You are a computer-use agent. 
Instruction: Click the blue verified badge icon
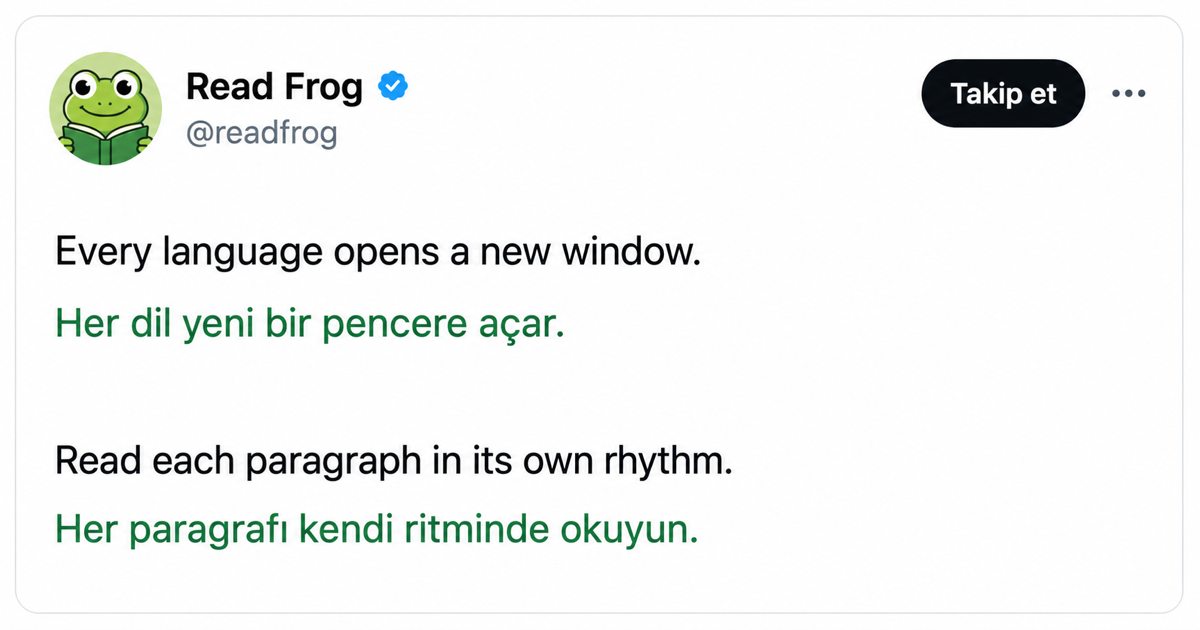click(x=392, y=88)
